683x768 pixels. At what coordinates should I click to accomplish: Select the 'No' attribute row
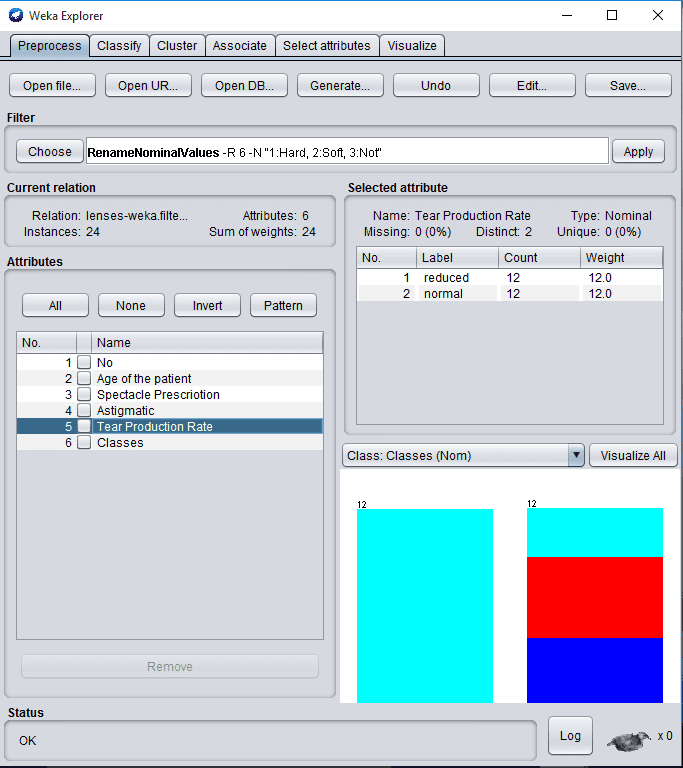coord(170,362)
